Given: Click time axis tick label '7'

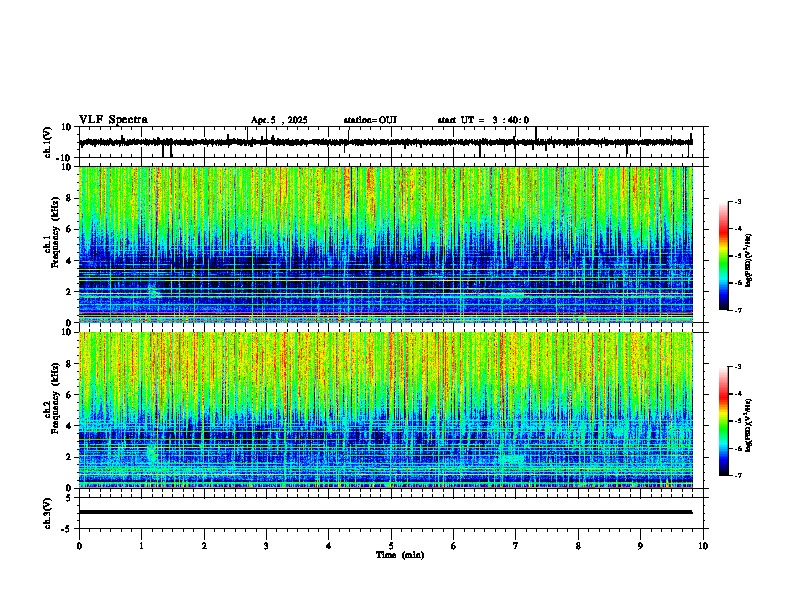Looking at the screenshot, I should point(516,546).
